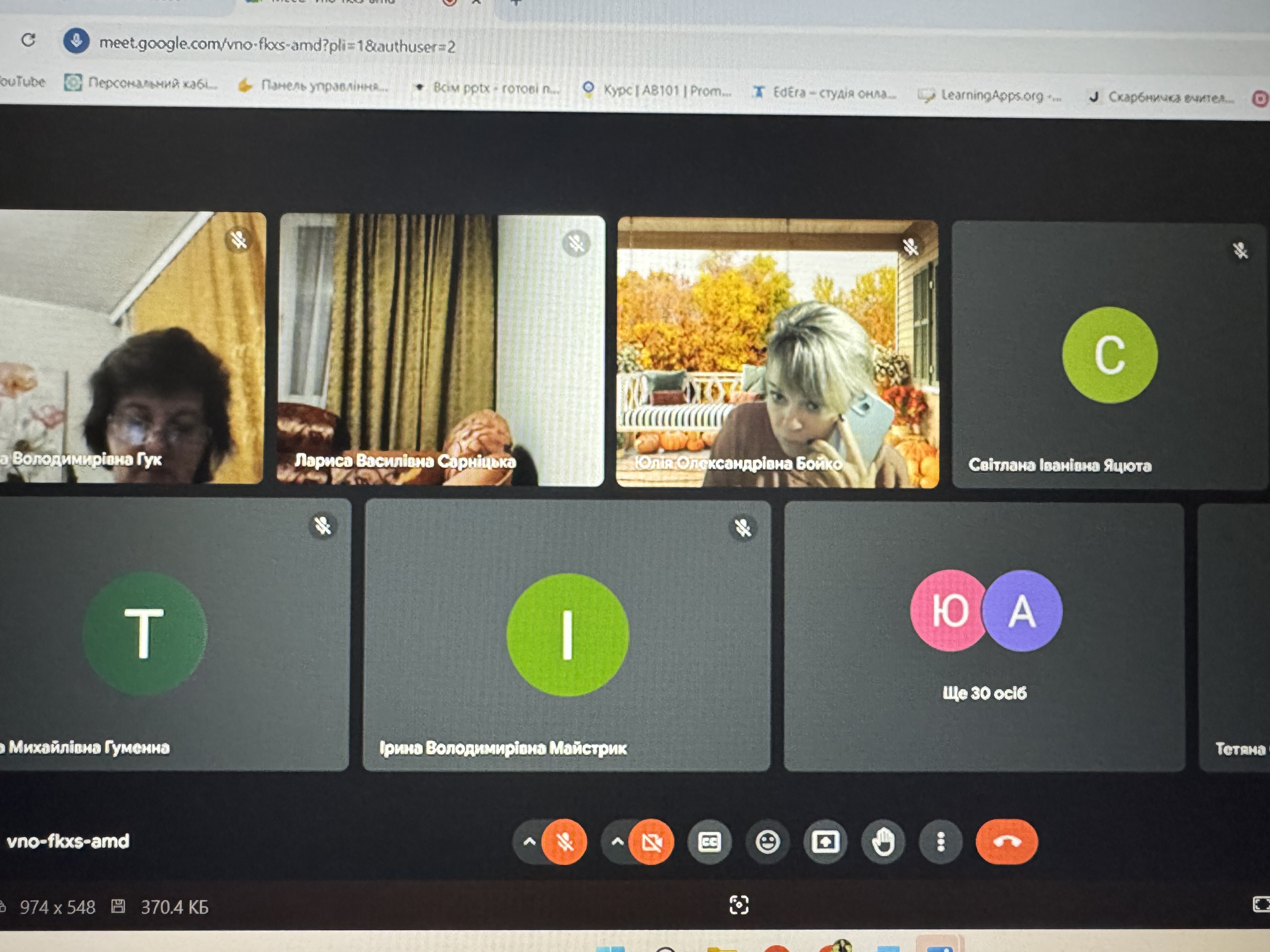Select the Юлія Олександрівна Бойко video tile
The width and height of the screenshot is (1270, 952).
[x=777, y=353]
